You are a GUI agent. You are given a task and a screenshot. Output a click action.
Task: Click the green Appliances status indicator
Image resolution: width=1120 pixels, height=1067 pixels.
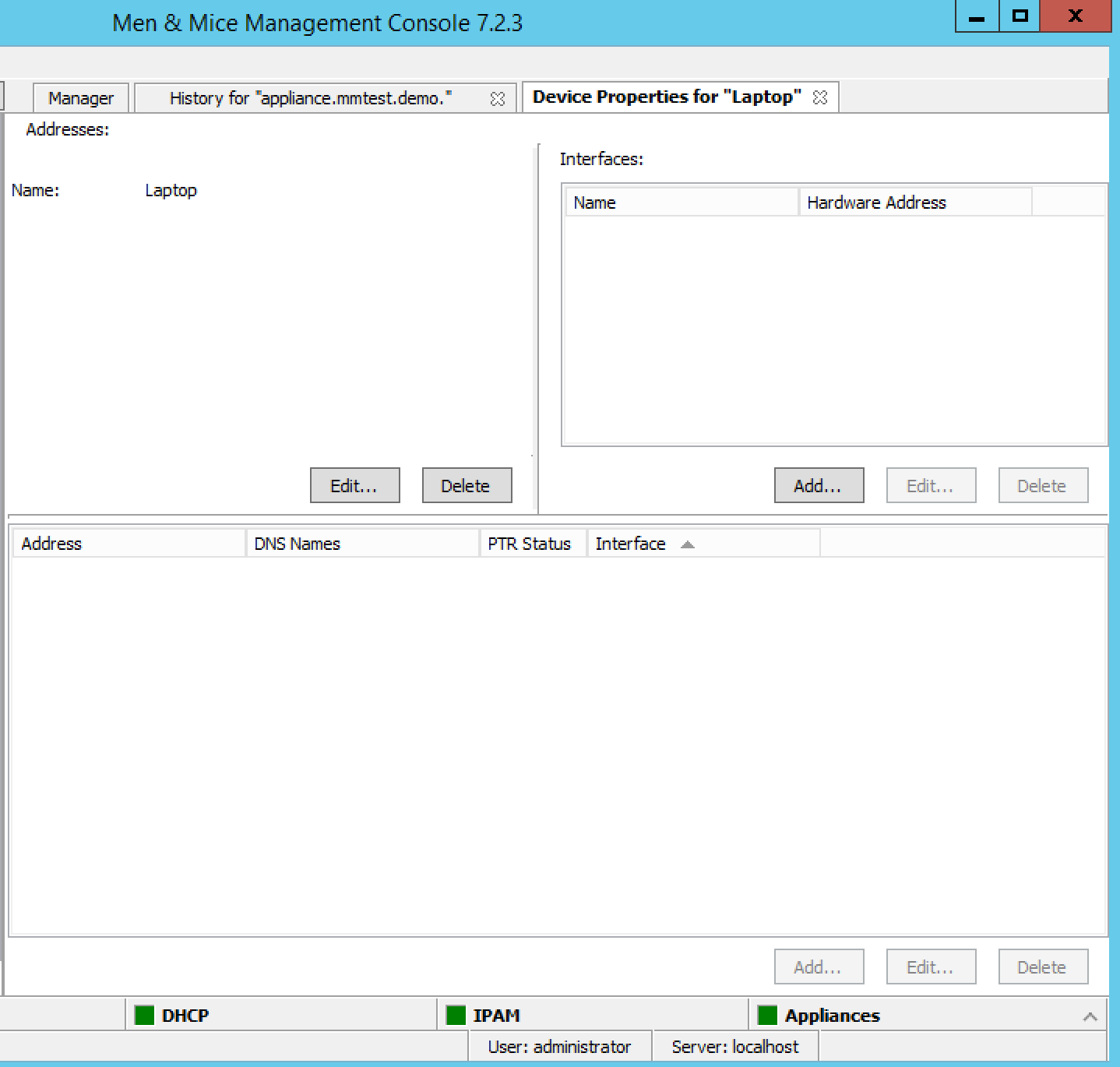(x=767, y=1015)
